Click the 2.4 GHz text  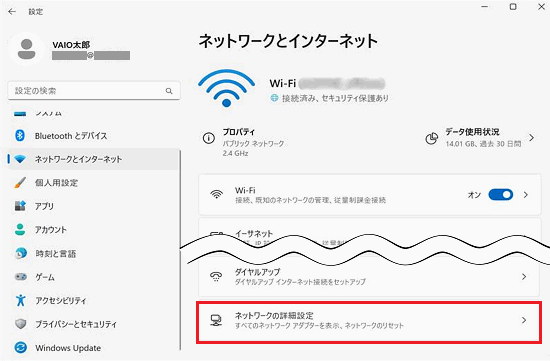(235, 153)
